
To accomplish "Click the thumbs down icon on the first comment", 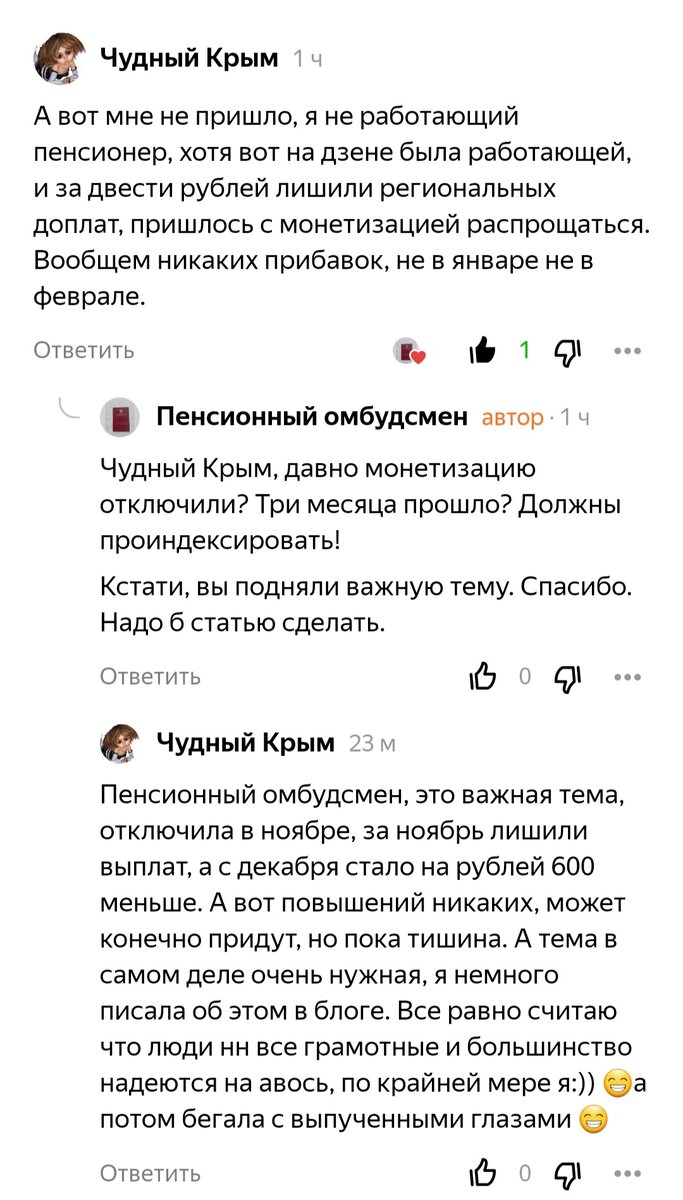I will [x=567, y=350].
